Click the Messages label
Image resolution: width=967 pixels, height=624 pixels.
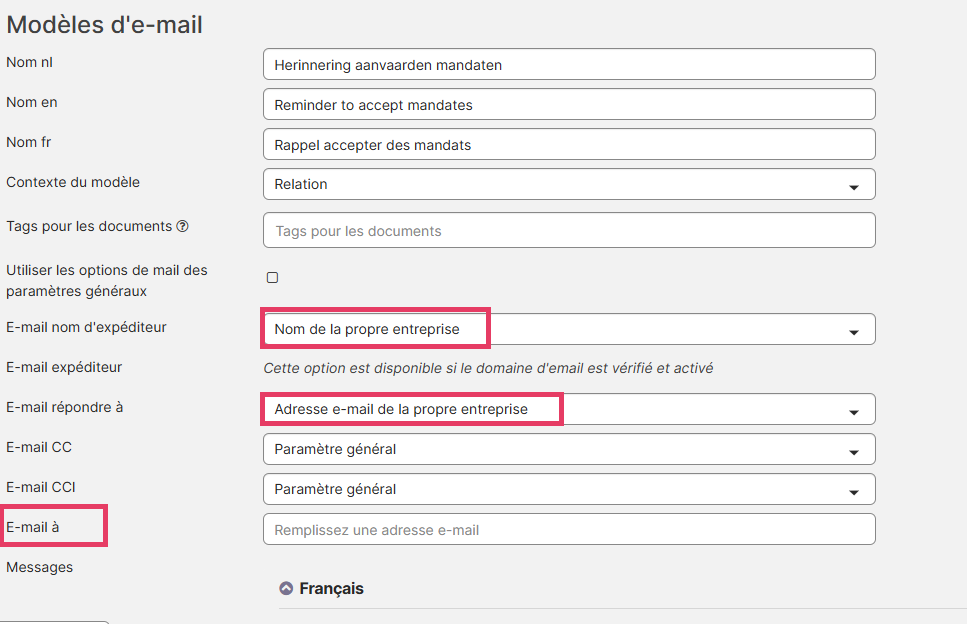[x=39, y=567]
